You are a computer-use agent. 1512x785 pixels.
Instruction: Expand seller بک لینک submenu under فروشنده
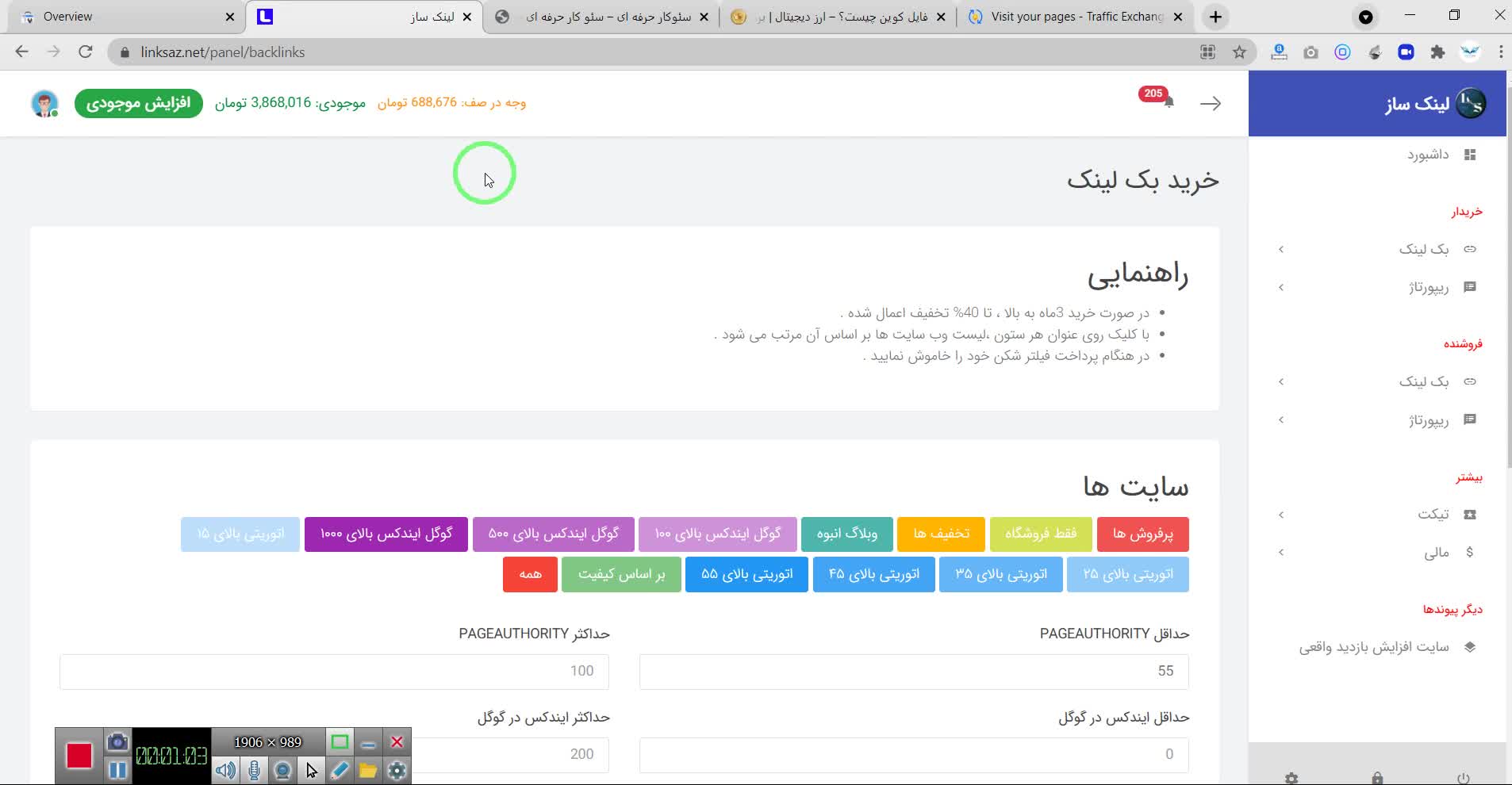(x=1378, y=381)
